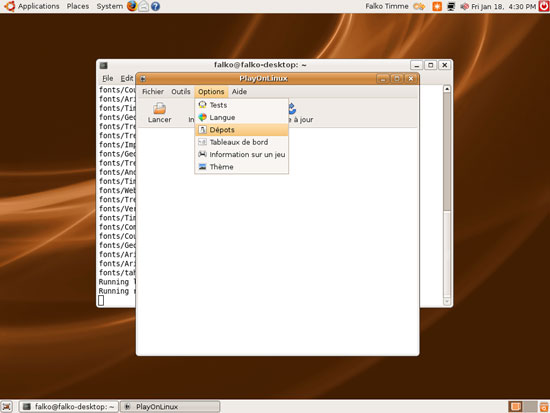Click the orange update notifier tray icon

[x=437, y=6]
